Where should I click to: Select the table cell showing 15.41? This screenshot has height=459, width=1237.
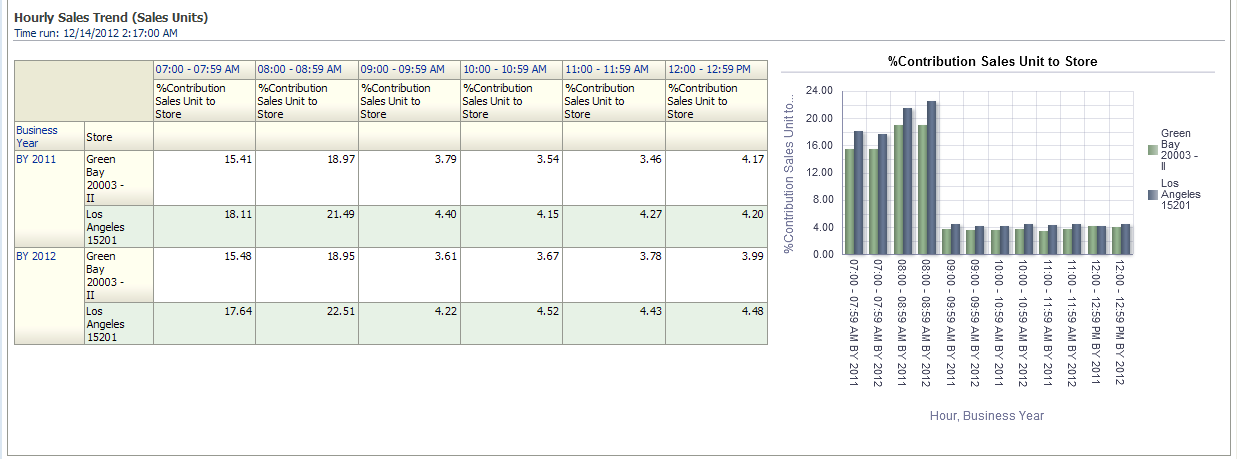204,159
